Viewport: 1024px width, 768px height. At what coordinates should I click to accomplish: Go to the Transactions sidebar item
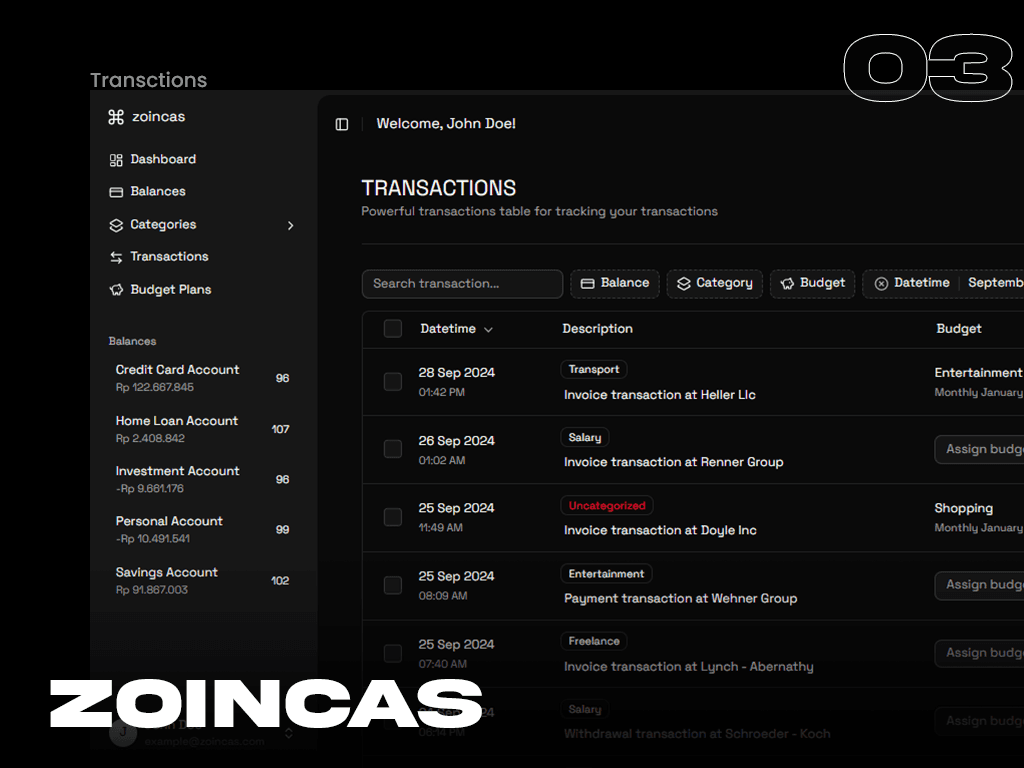pos(169,257)
